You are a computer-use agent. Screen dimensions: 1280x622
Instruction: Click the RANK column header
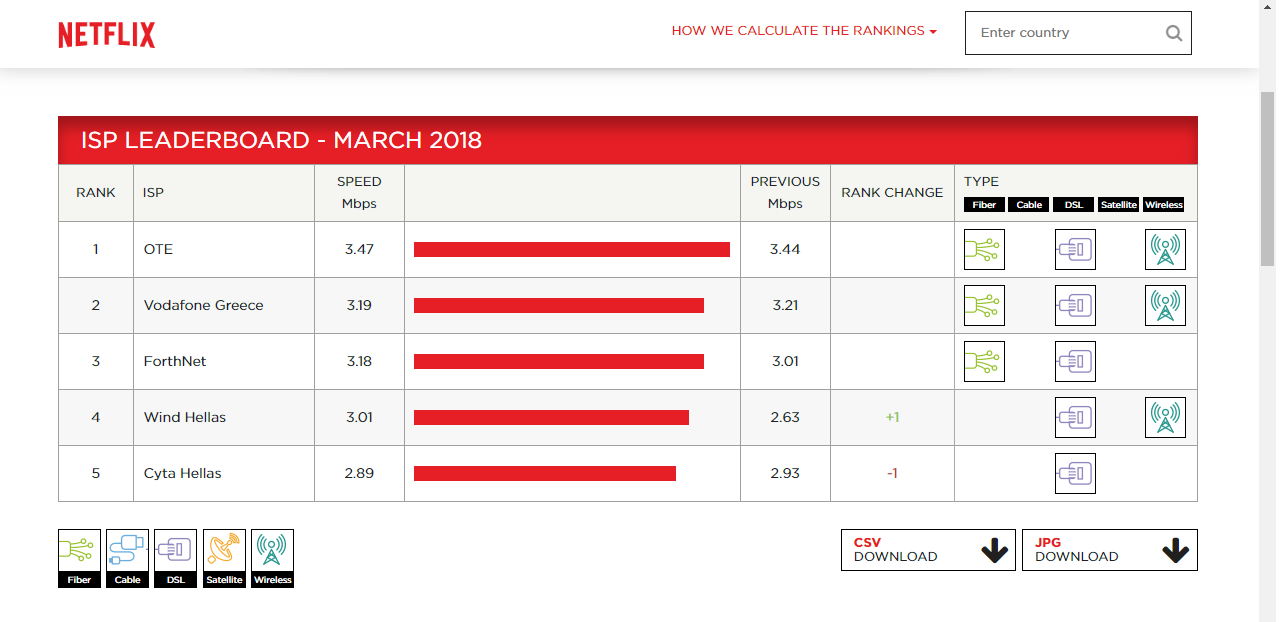(96, 192)
